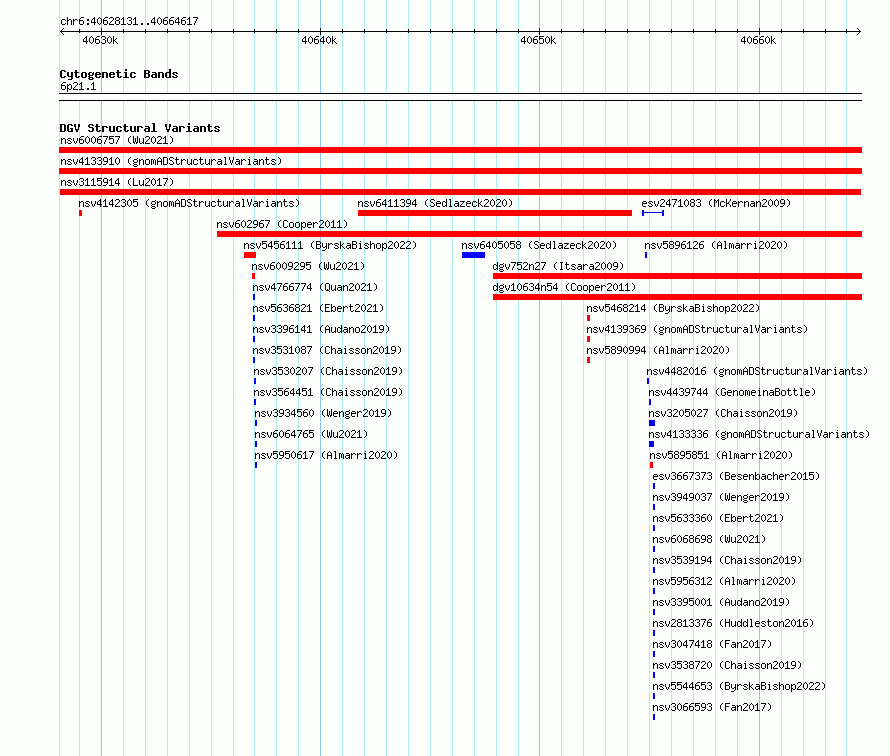
Task: Select nsv3531087 (Chaisson2019) label
Action: pos(327,350)
